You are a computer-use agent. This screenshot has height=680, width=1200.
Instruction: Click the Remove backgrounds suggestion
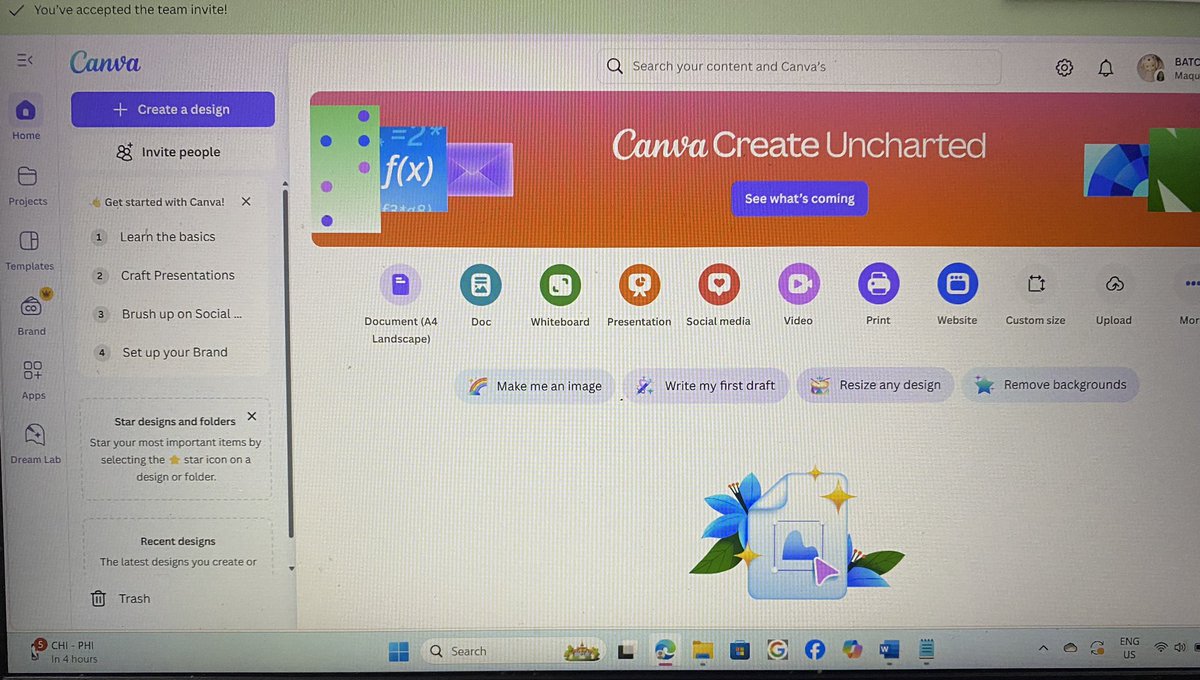pos(1050,385)
